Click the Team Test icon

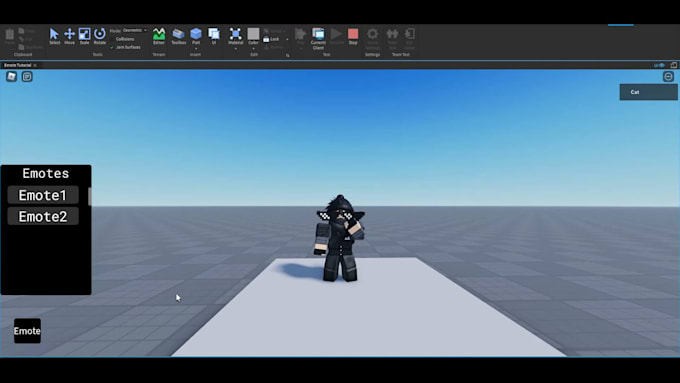click(x=392, y=39)
